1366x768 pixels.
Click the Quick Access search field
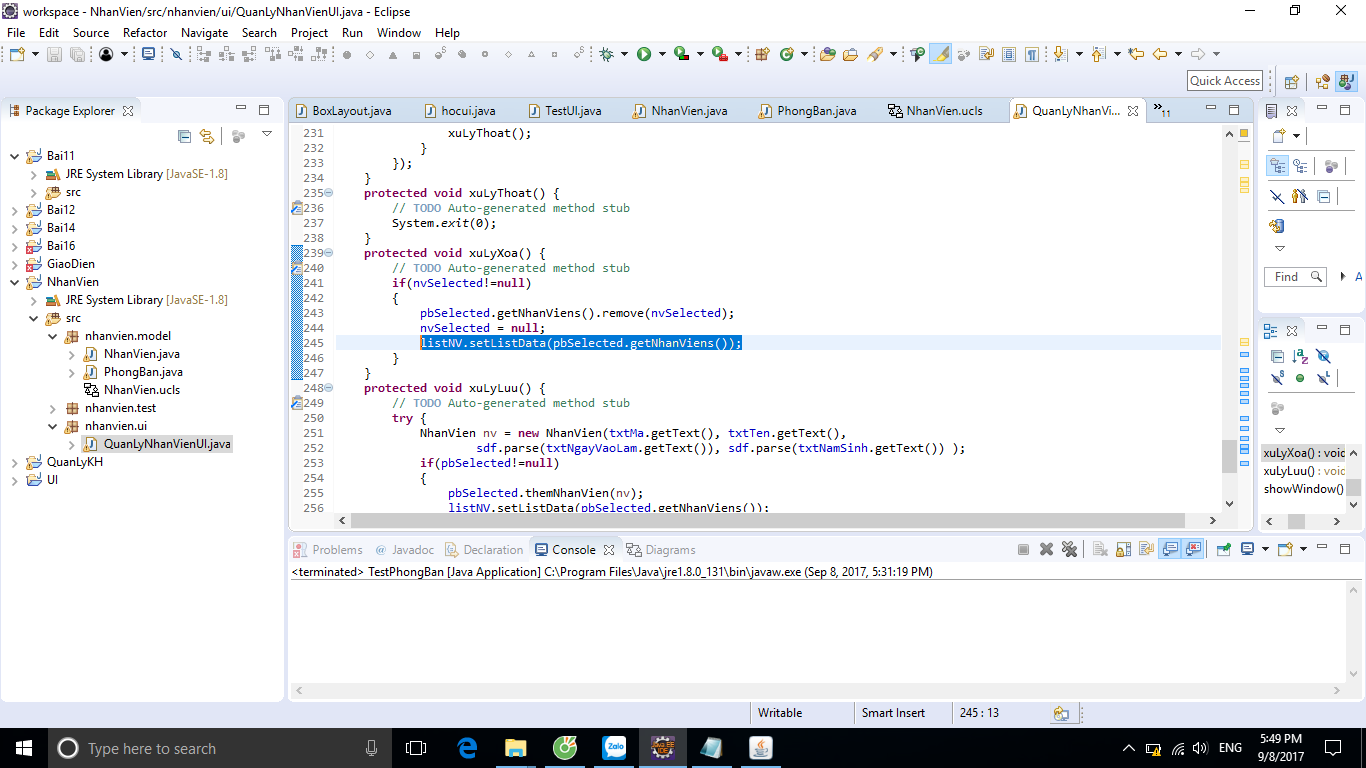coord(1224,81)
